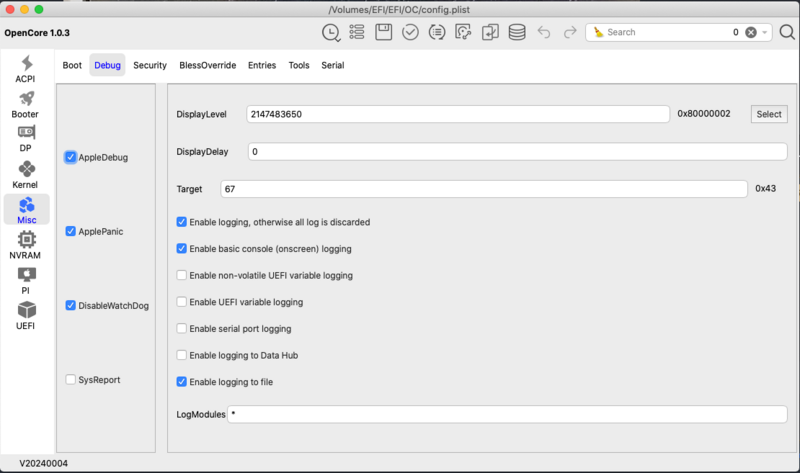Open the BlessOverride tab
The image size is (800, 473).
click(207, 65)
